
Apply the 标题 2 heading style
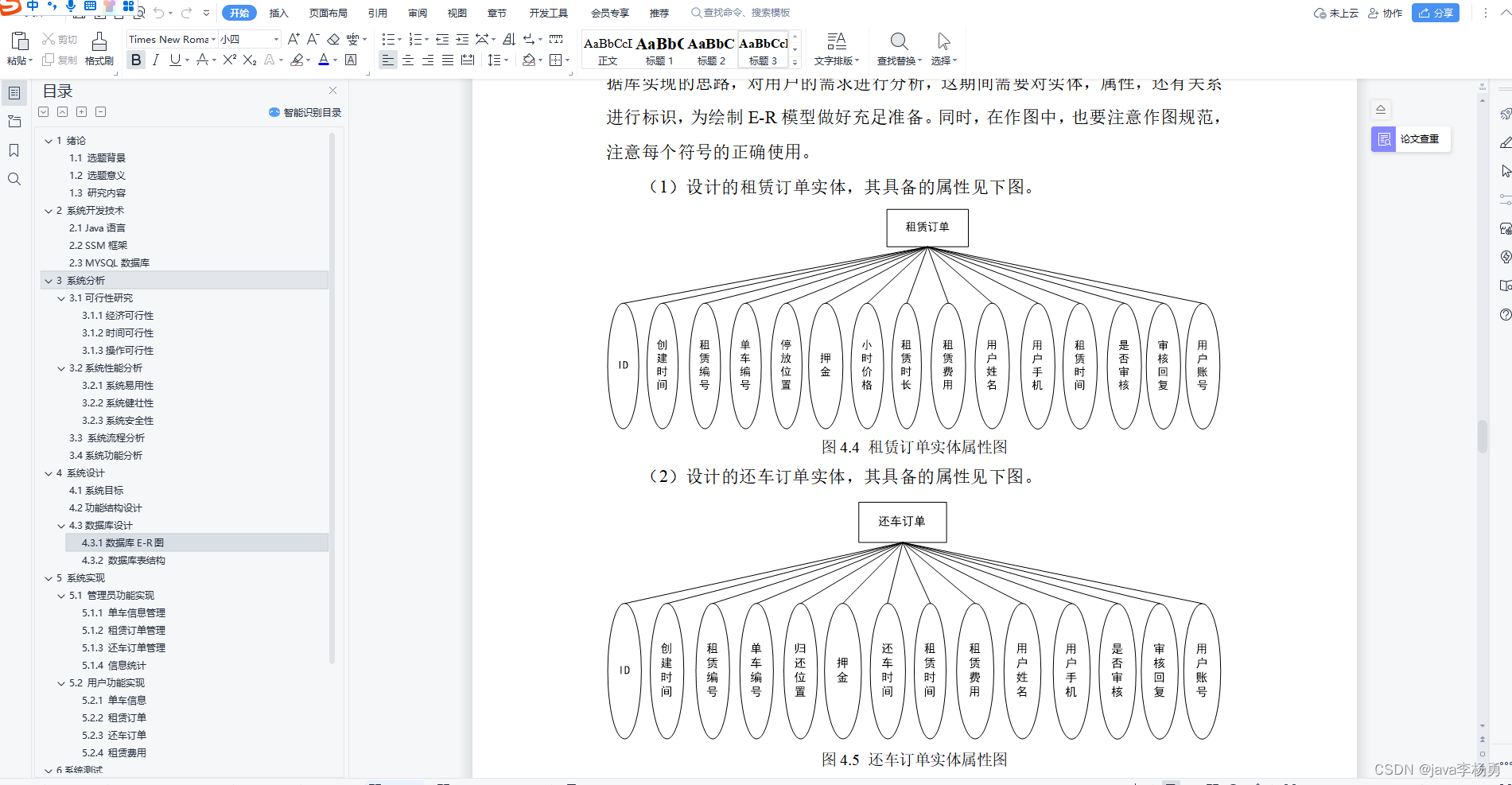[x=711, y=50]
